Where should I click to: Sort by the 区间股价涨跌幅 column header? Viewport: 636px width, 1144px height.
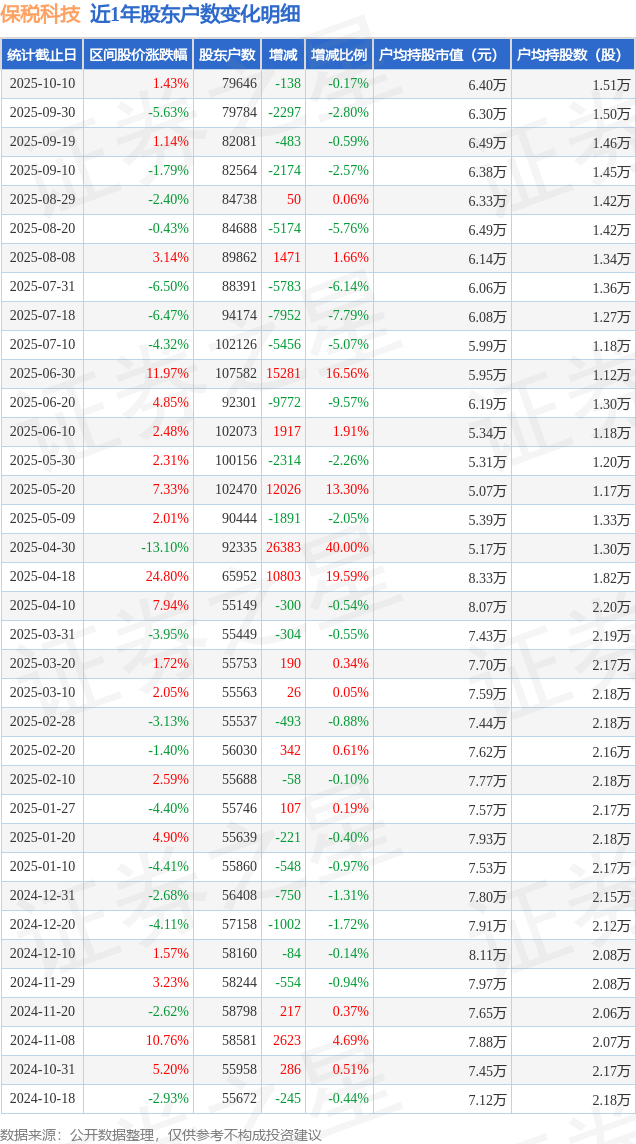tap(137, 55)
